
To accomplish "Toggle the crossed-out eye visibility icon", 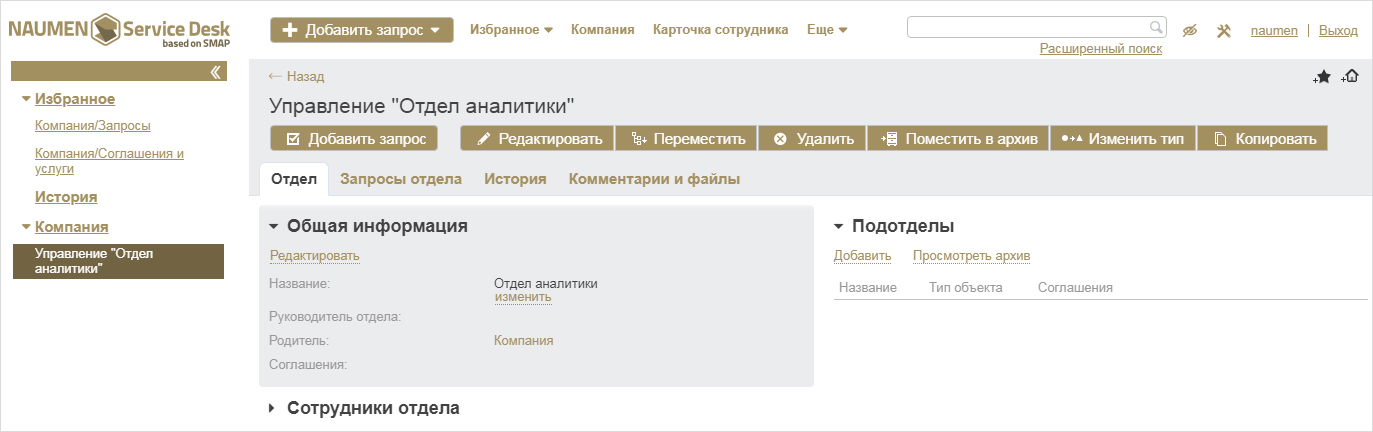I will [1189, 30].
